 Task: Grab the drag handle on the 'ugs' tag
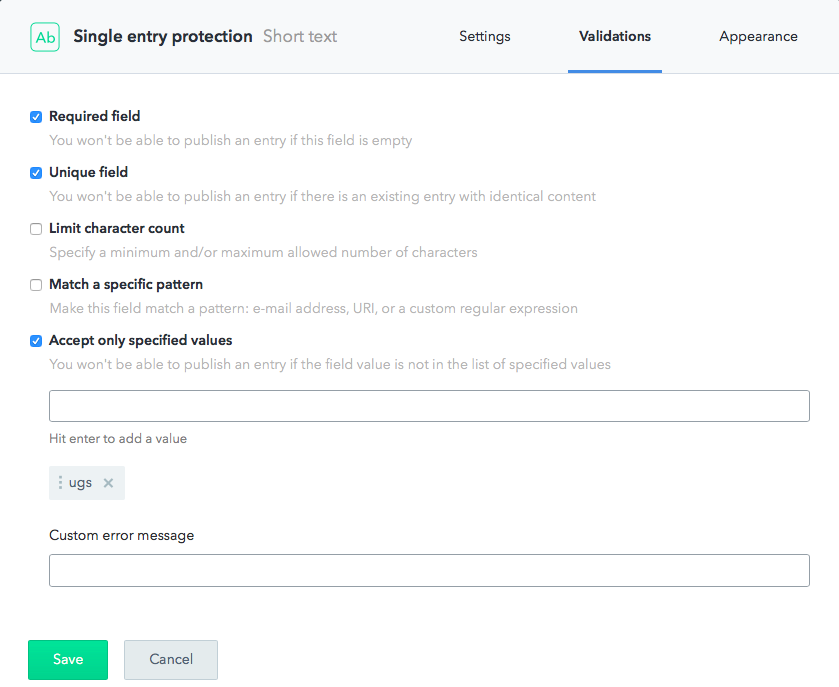pos(60,483)
